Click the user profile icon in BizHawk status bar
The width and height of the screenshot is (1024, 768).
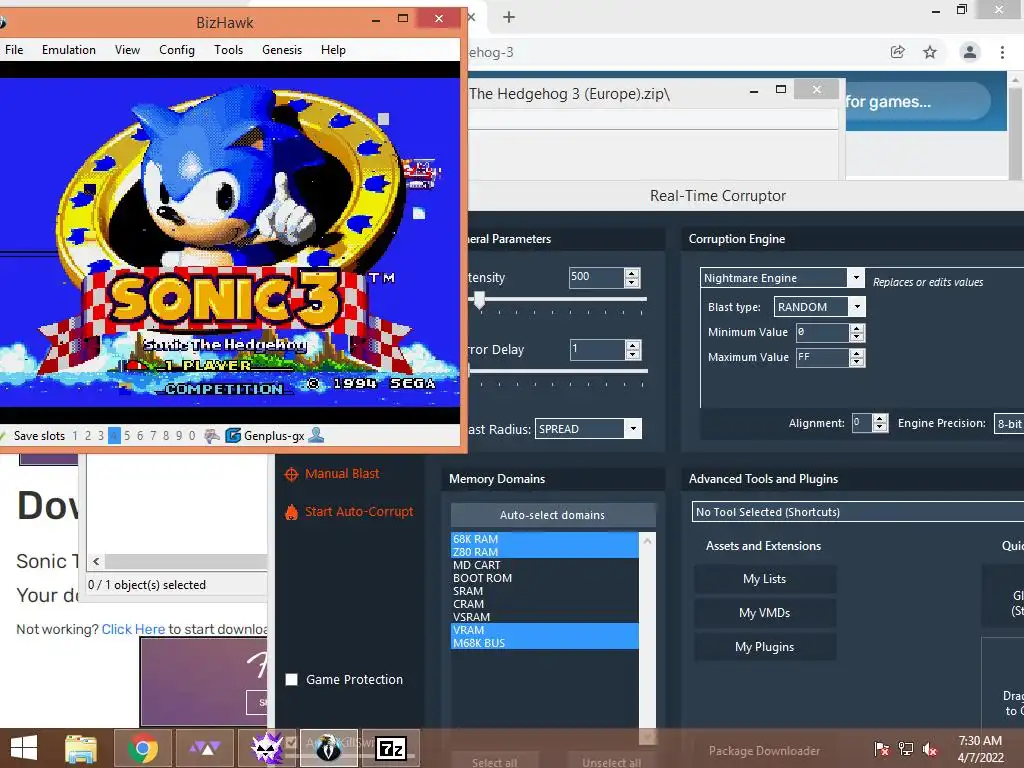316,435
